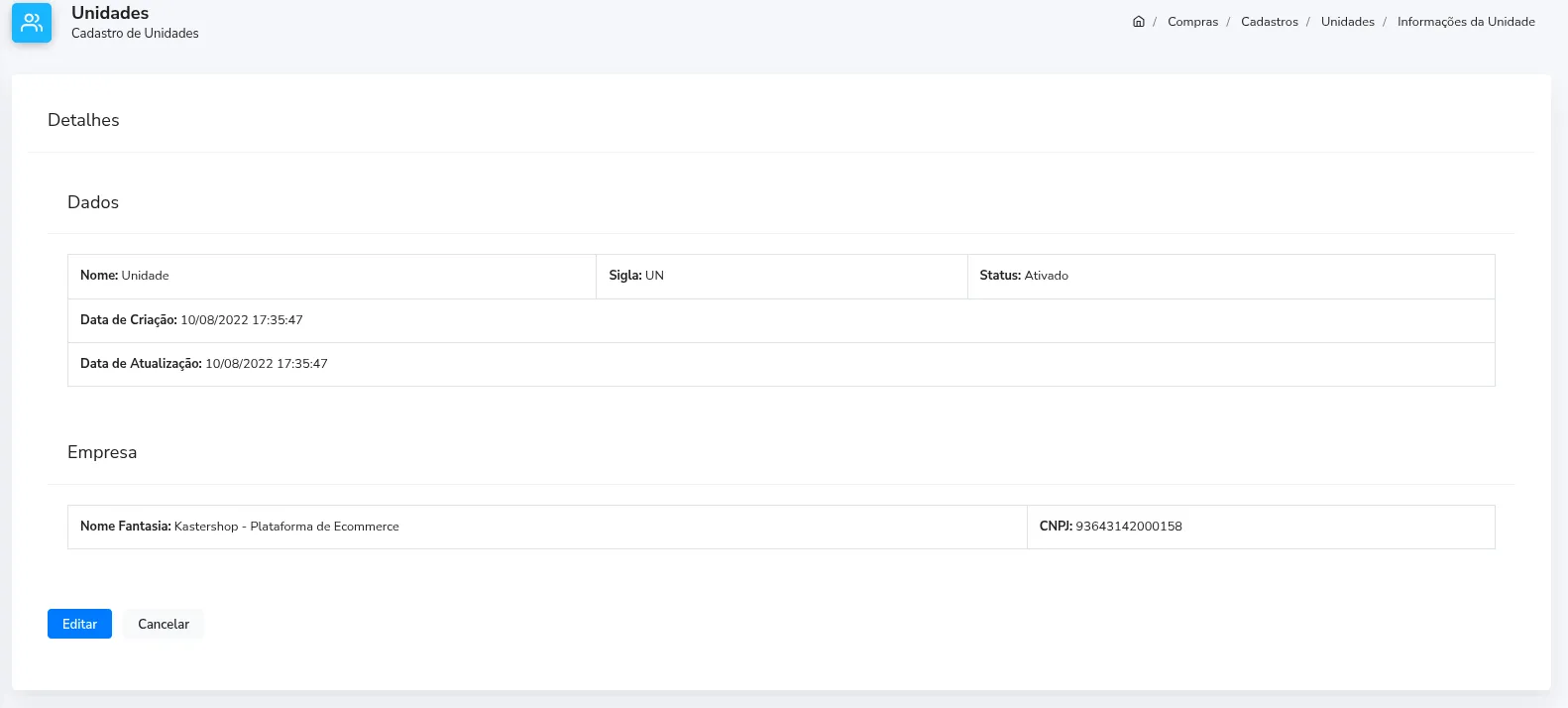
Task: Click the Empresa section heading
Action: (x=102, y=452)
